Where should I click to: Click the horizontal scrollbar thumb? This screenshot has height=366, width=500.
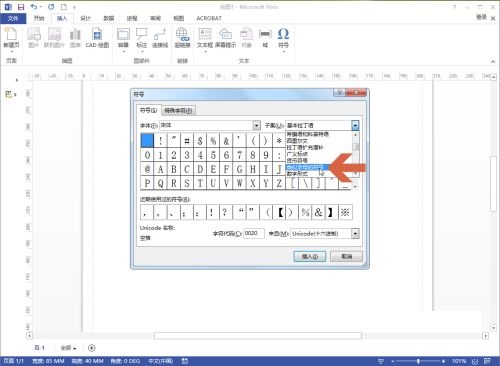point(258,336)
